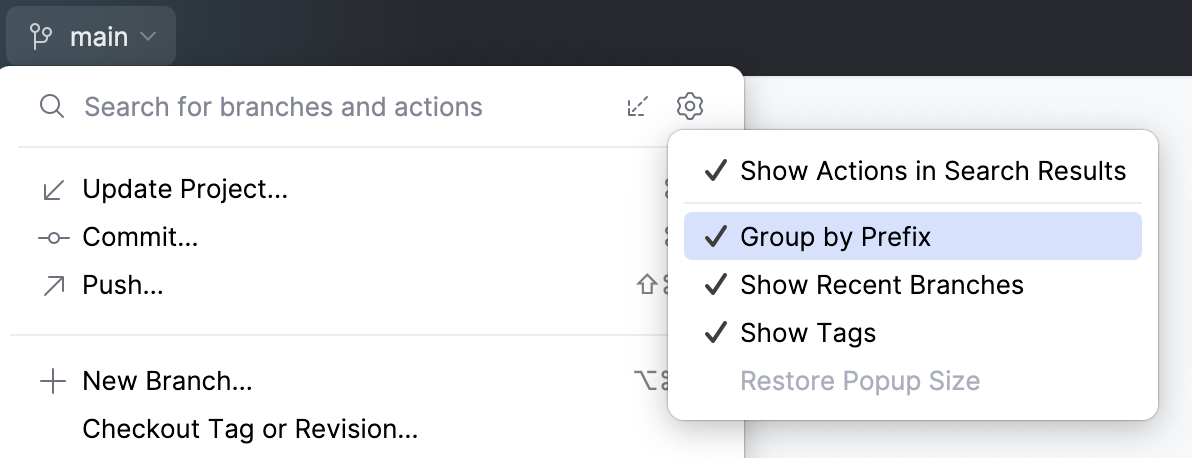Click the git branch icon beside main
Viewport: 1192px width, 458px height.
(x=41, y=37)
